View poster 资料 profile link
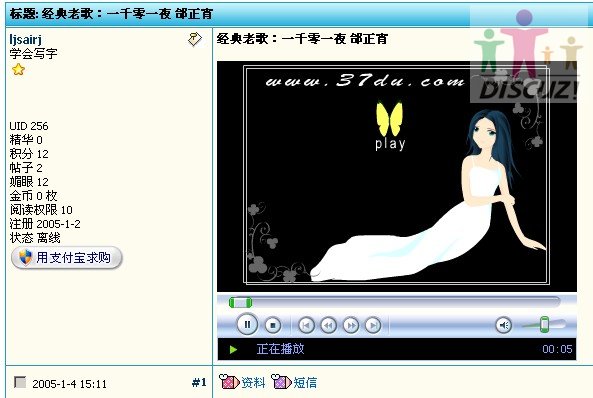The height and width of the screenshot is (398, 593). 253,382
